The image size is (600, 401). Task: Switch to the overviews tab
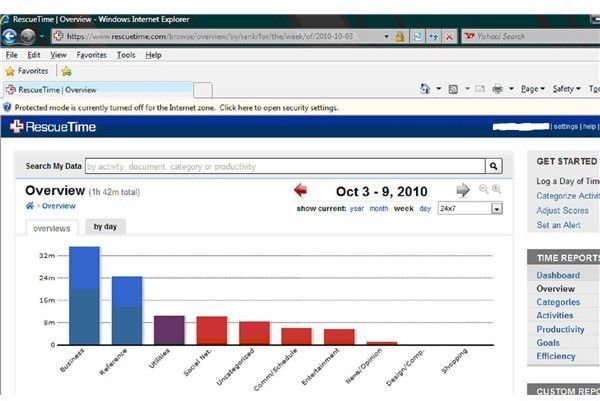click(x=52, y=228)
